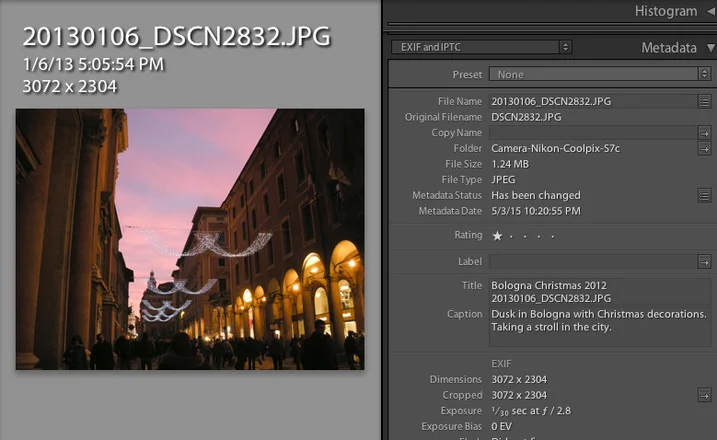The image size is (717, 440).
Task: Set rating to two stars via second dot
Action: click(511, 236)
